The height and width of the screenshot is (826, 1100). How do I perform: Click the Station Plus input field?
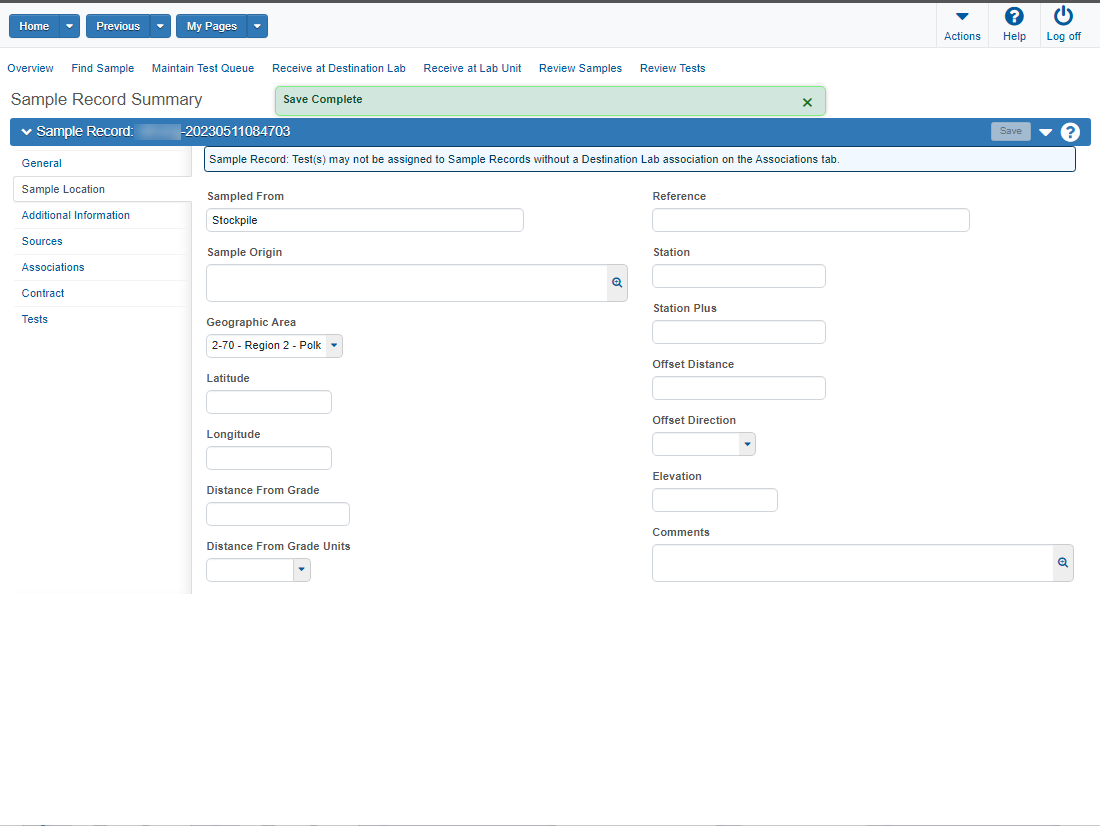coord(739,332)
